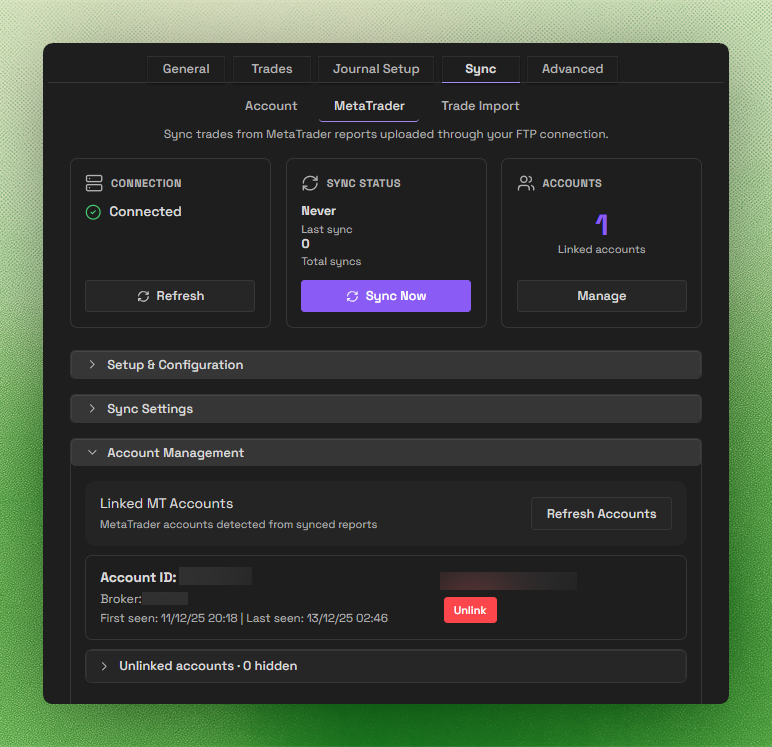Click the 'Last seen: 13/12/25 02:46' text
The width and height of the screenshot is (772, 747).
(317, 618)
